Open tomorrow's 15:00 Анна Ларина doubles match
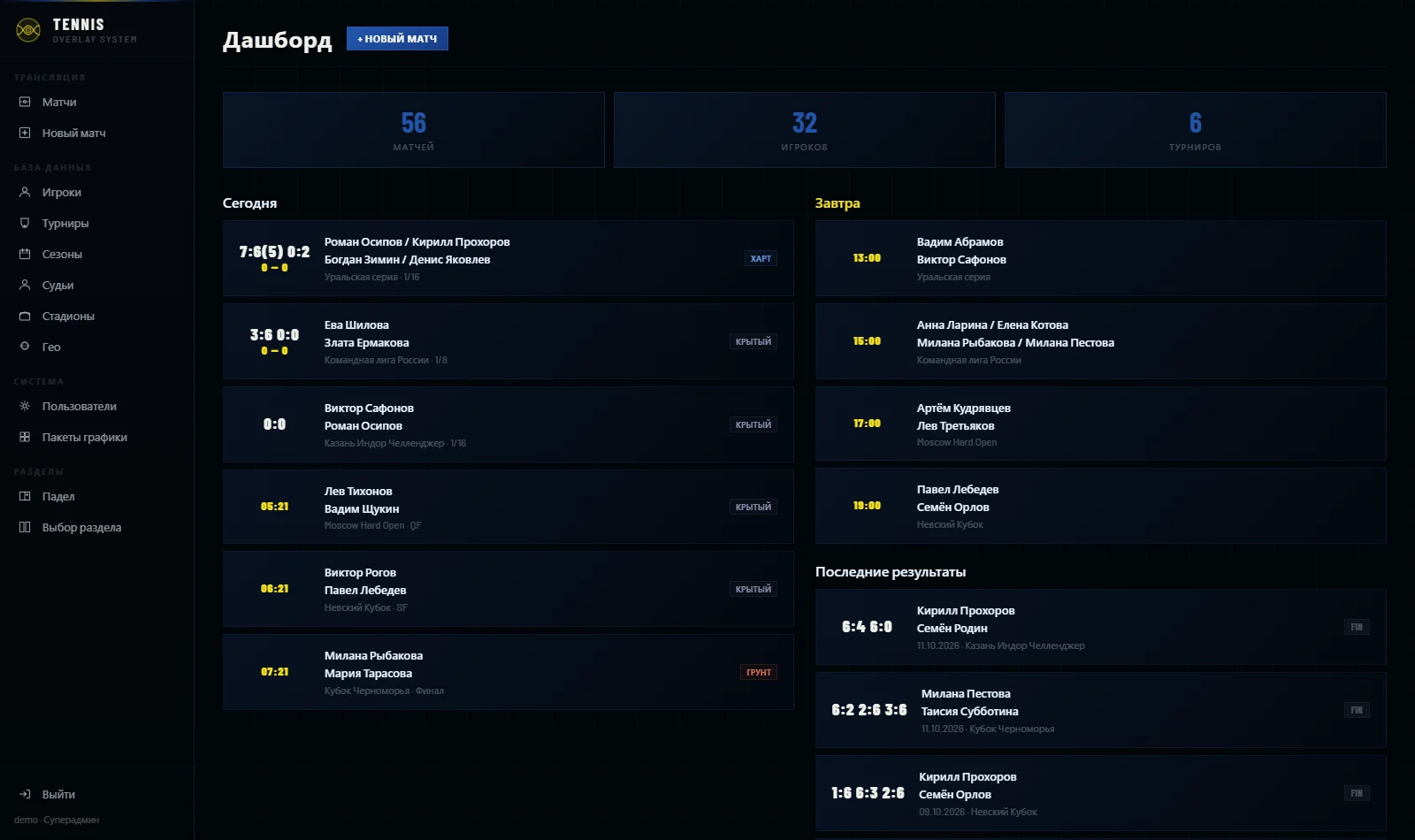 point(1101,341)
